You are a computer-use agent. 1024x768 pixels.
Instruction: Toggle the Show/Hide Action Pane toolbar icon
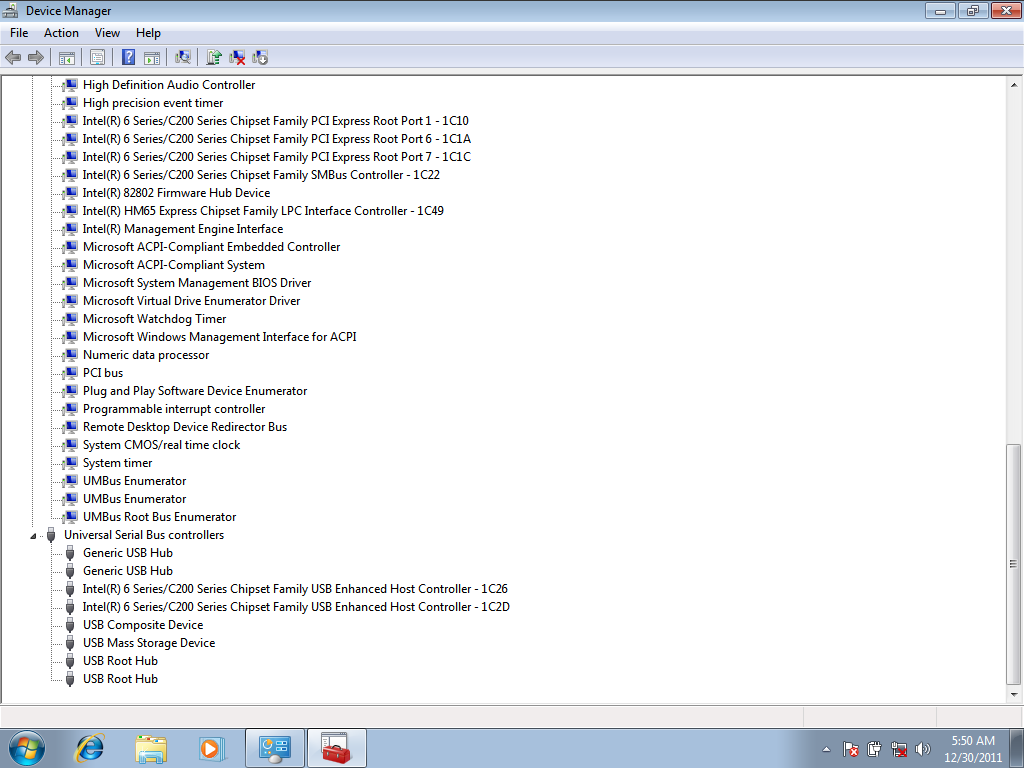(152, 57)
